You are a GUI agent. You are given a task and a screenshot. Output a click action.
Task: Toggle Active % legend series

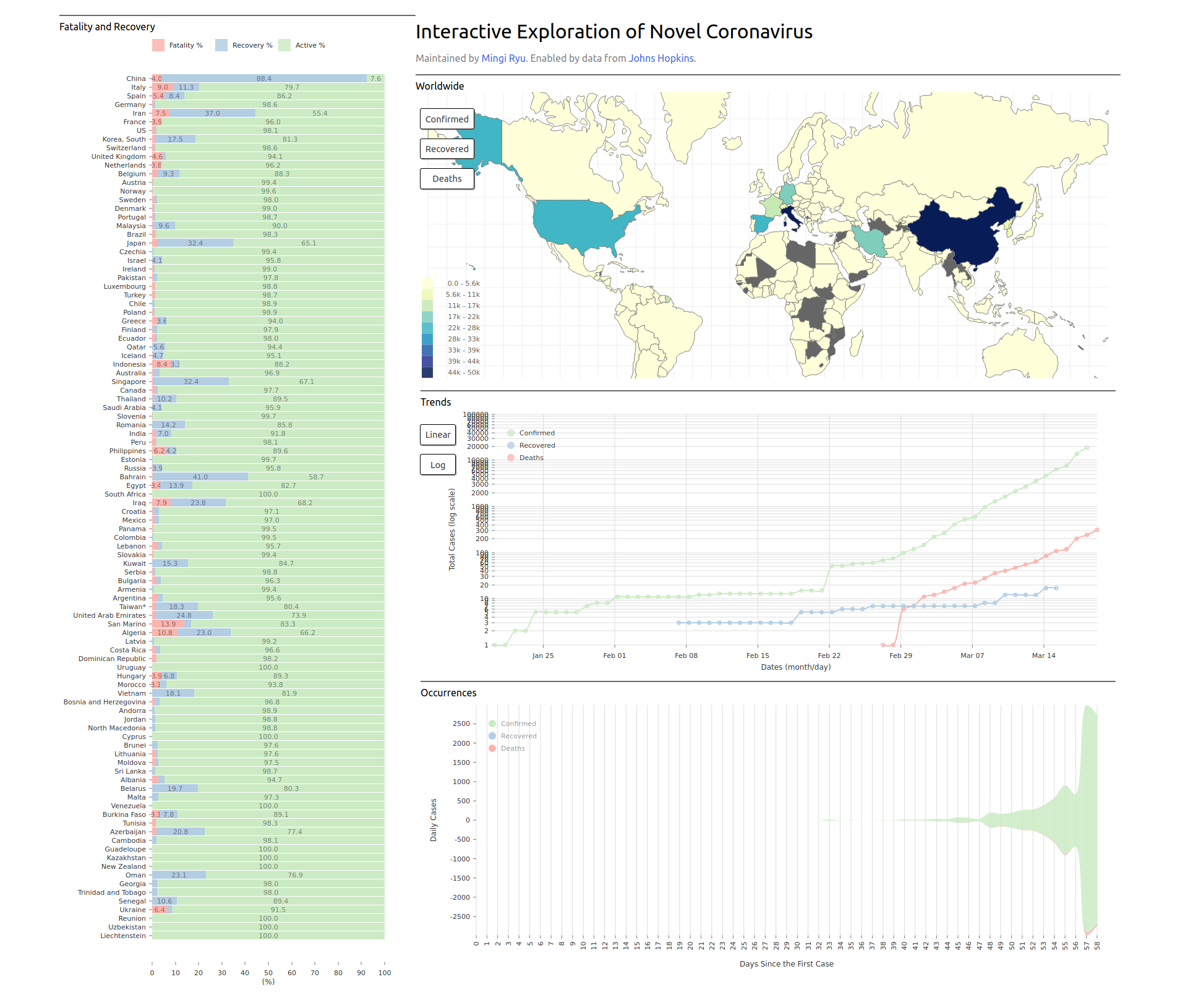coord(302,45)
